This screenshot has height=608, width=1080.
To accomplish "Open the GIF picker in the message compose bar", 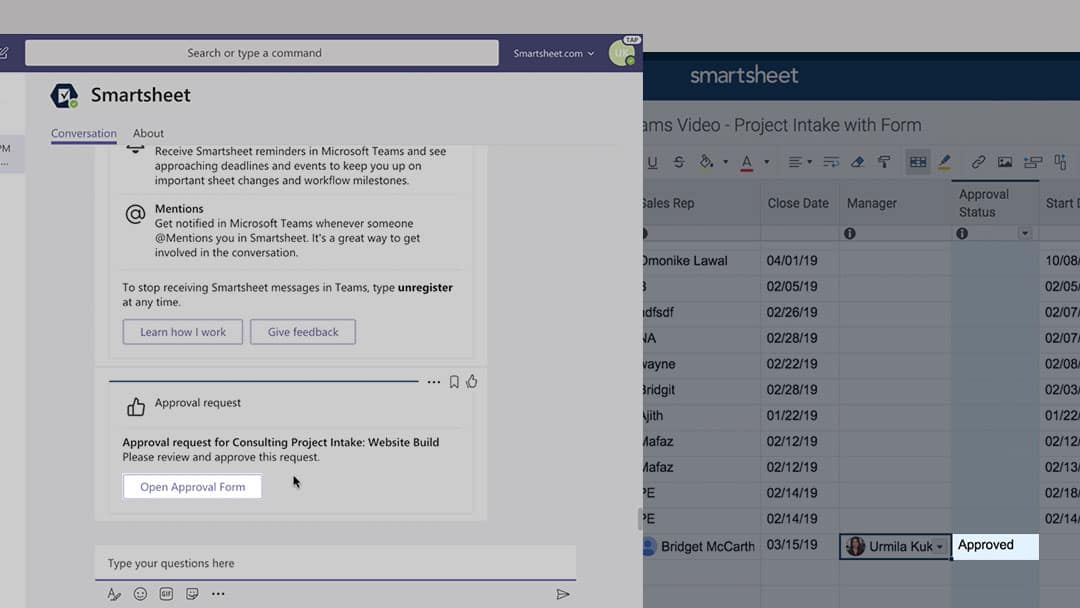I will click(x=166, y=593).
